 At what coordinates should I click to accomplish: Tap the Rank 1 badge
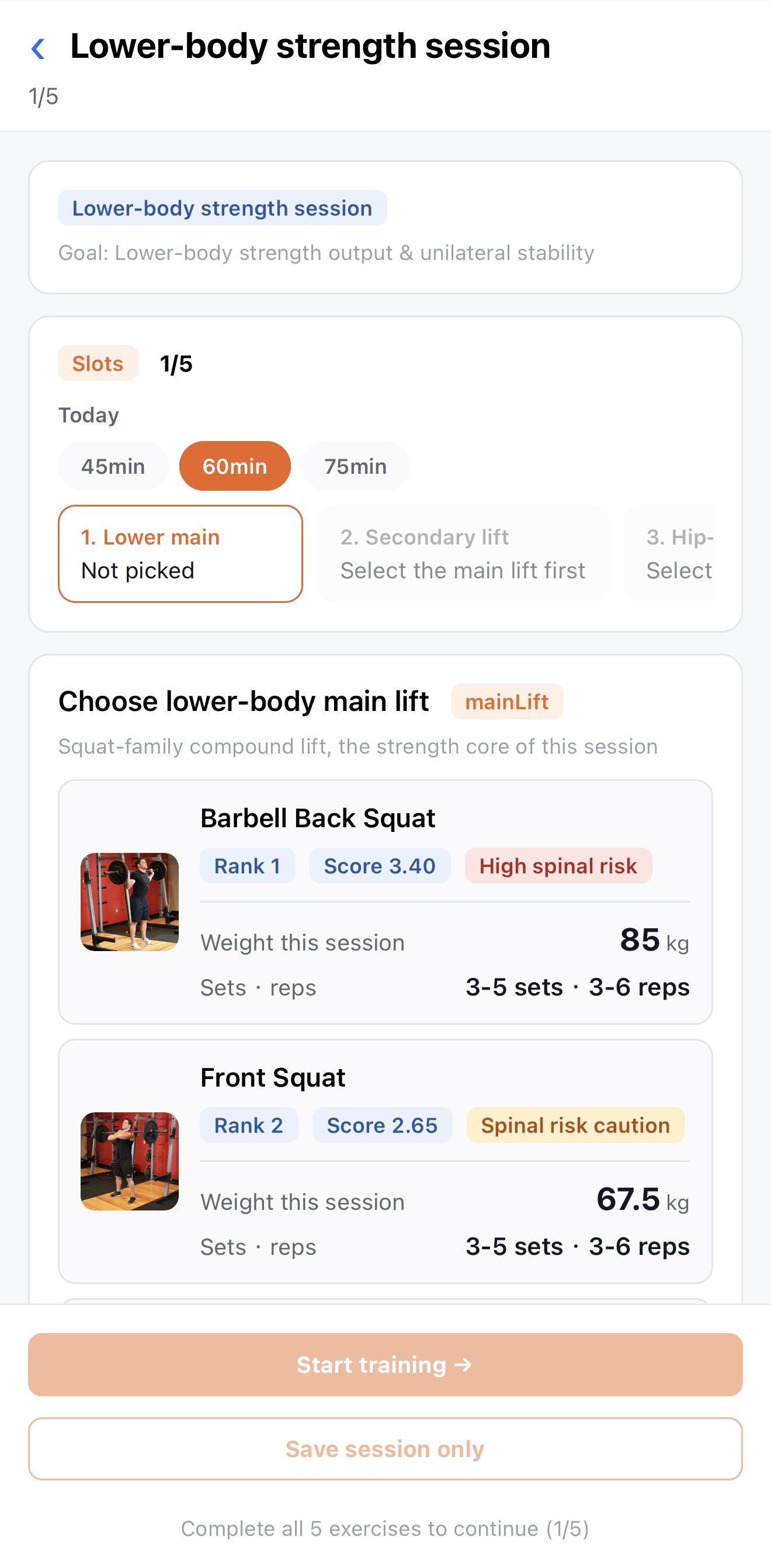[248, 866]
